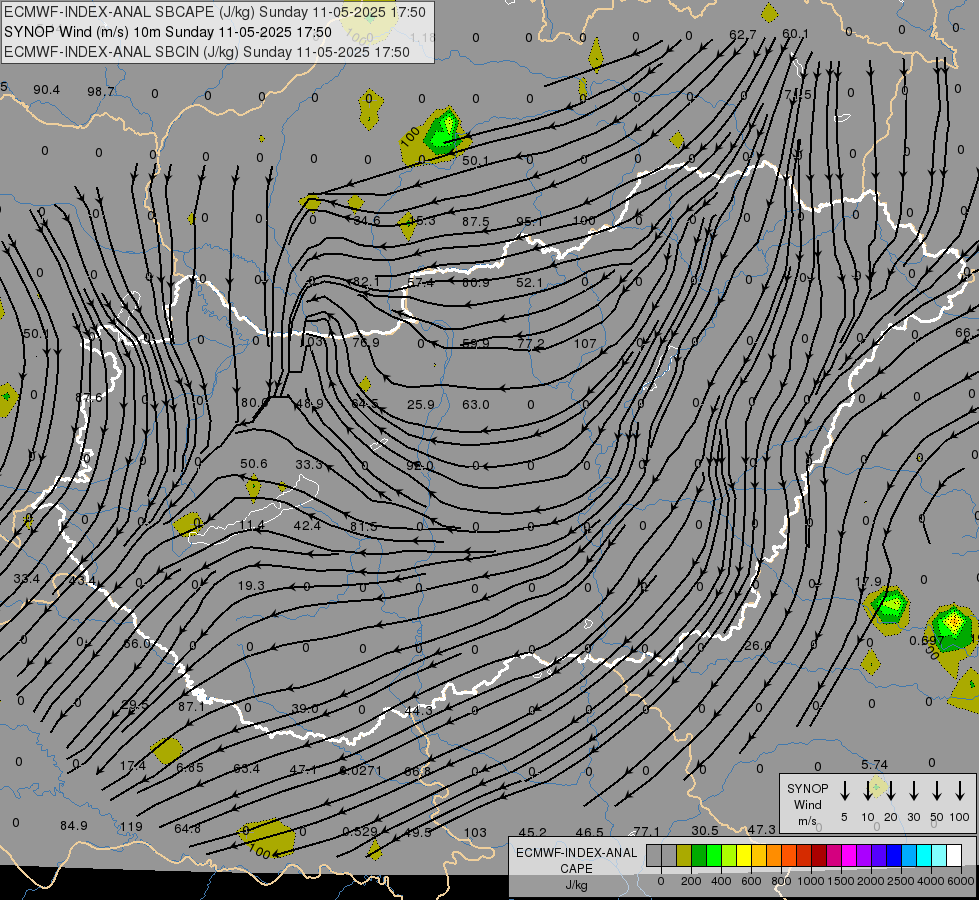979x900 pixels.
Task: Click the 42.4 map value
Action: tap(307, 525)
